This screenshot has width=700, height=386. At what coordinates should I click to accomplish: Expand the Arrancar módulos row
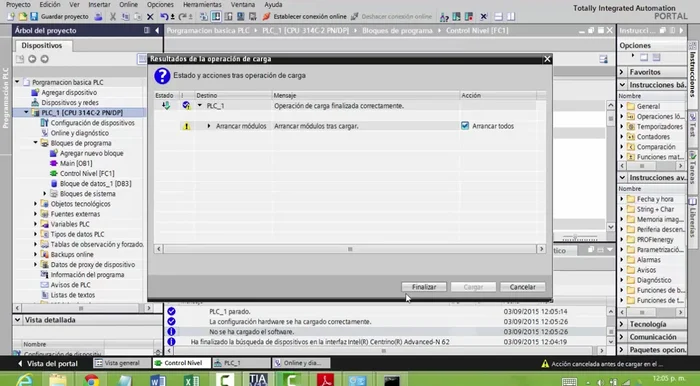tap(208, 126)
